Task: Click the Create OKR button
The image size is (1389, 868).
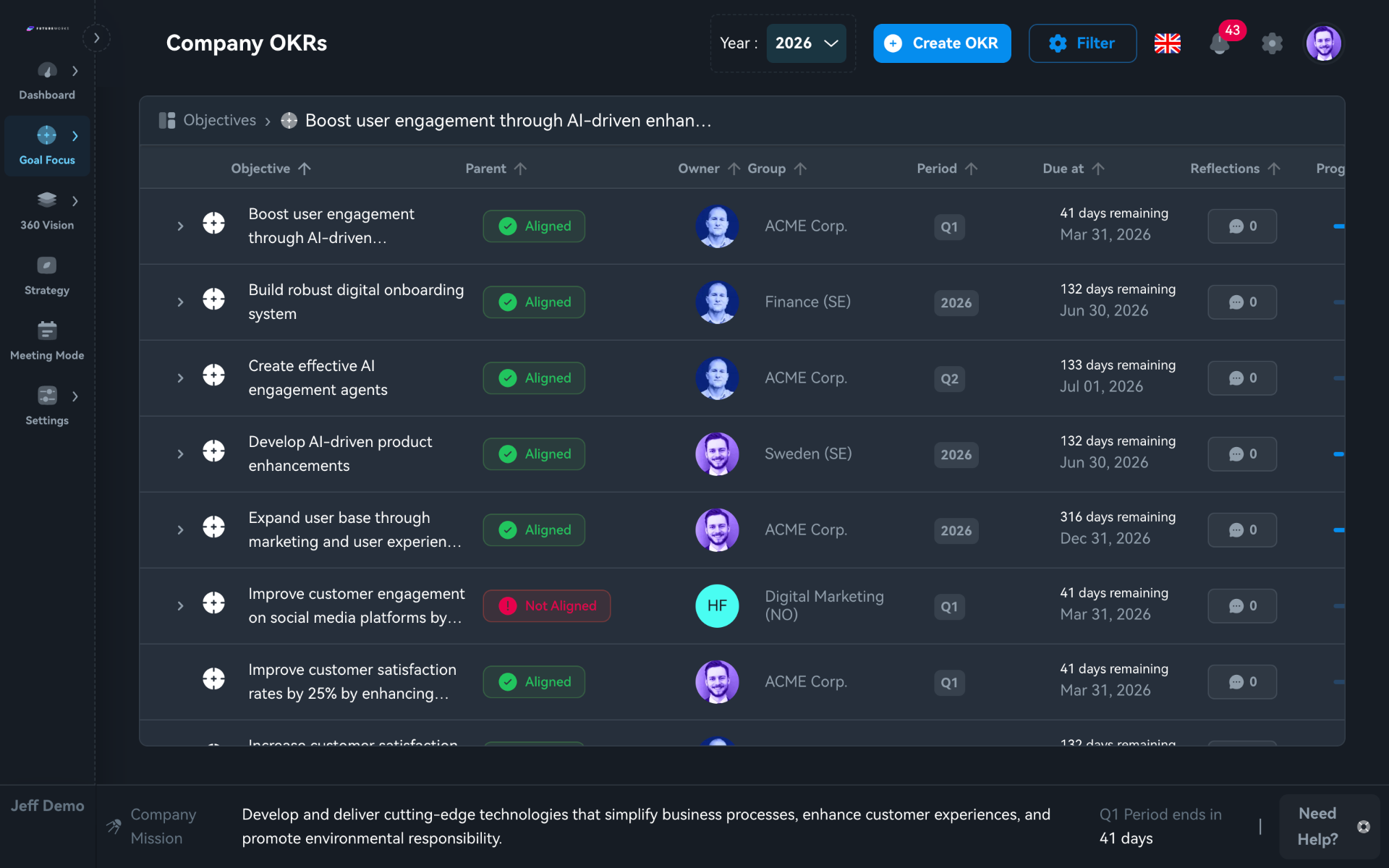Action: pyautogui.click(x=941, y=43)
